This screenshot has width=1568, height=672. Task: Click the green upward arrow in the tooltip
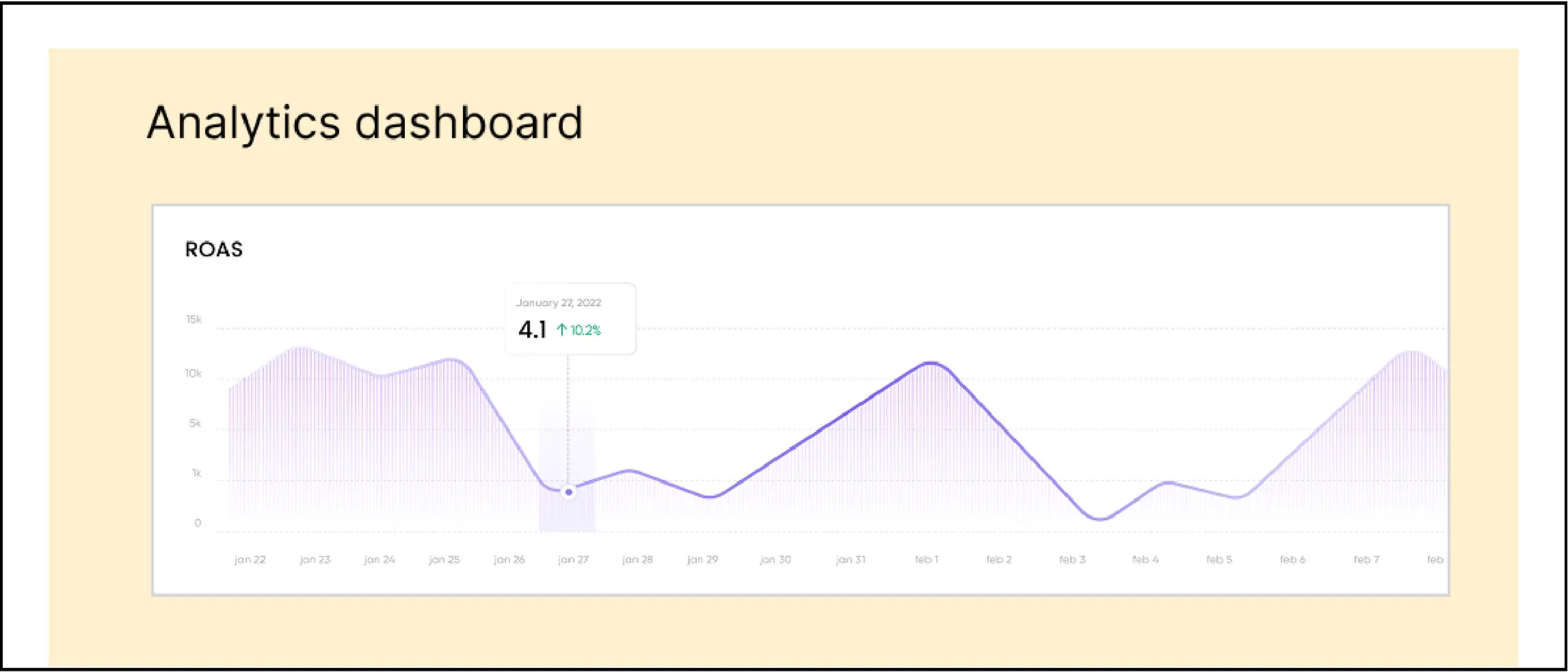[x=561, y=330]
